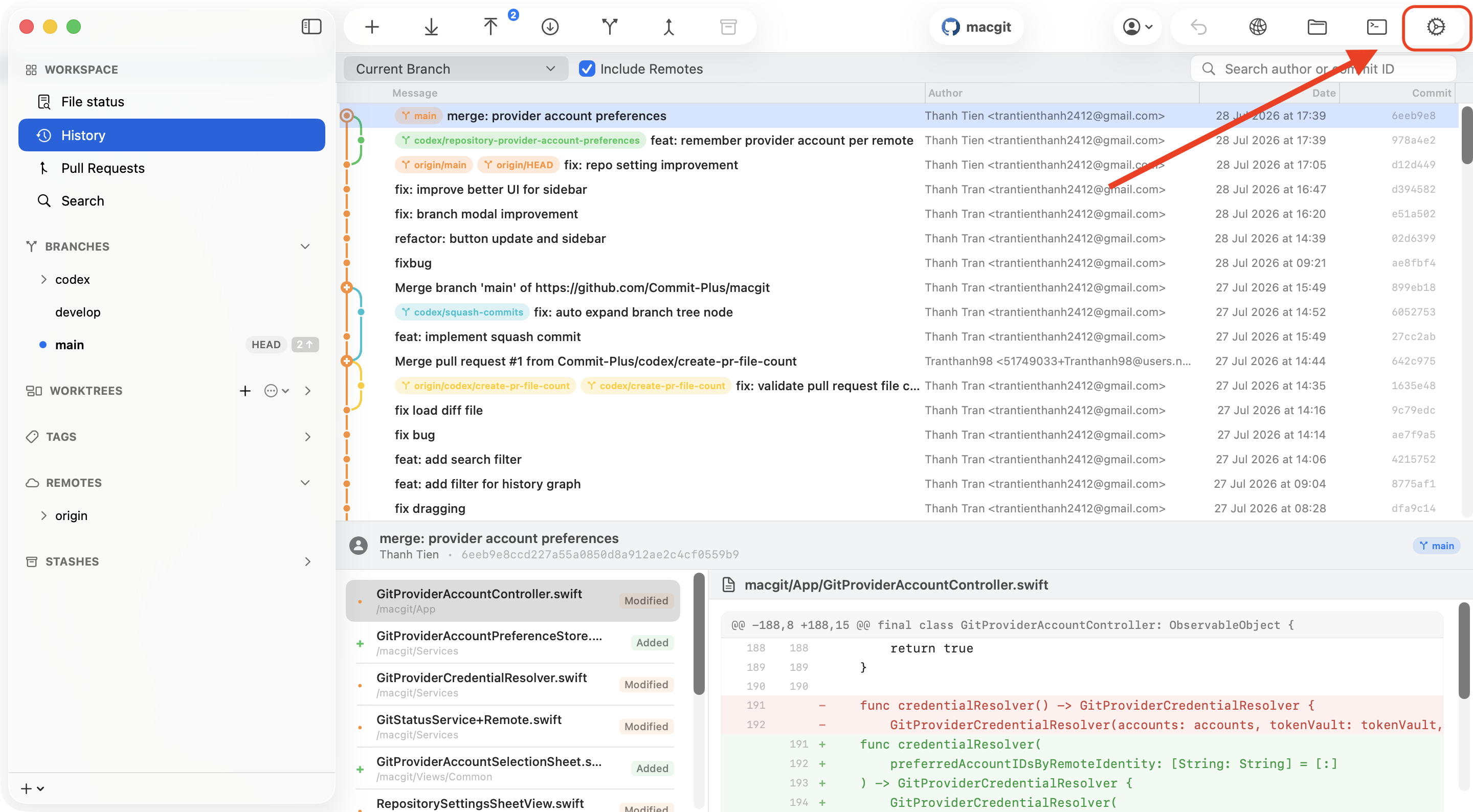
Task: Select file GitProviderAccountSelectionSheet
Action: click(513, 768)
